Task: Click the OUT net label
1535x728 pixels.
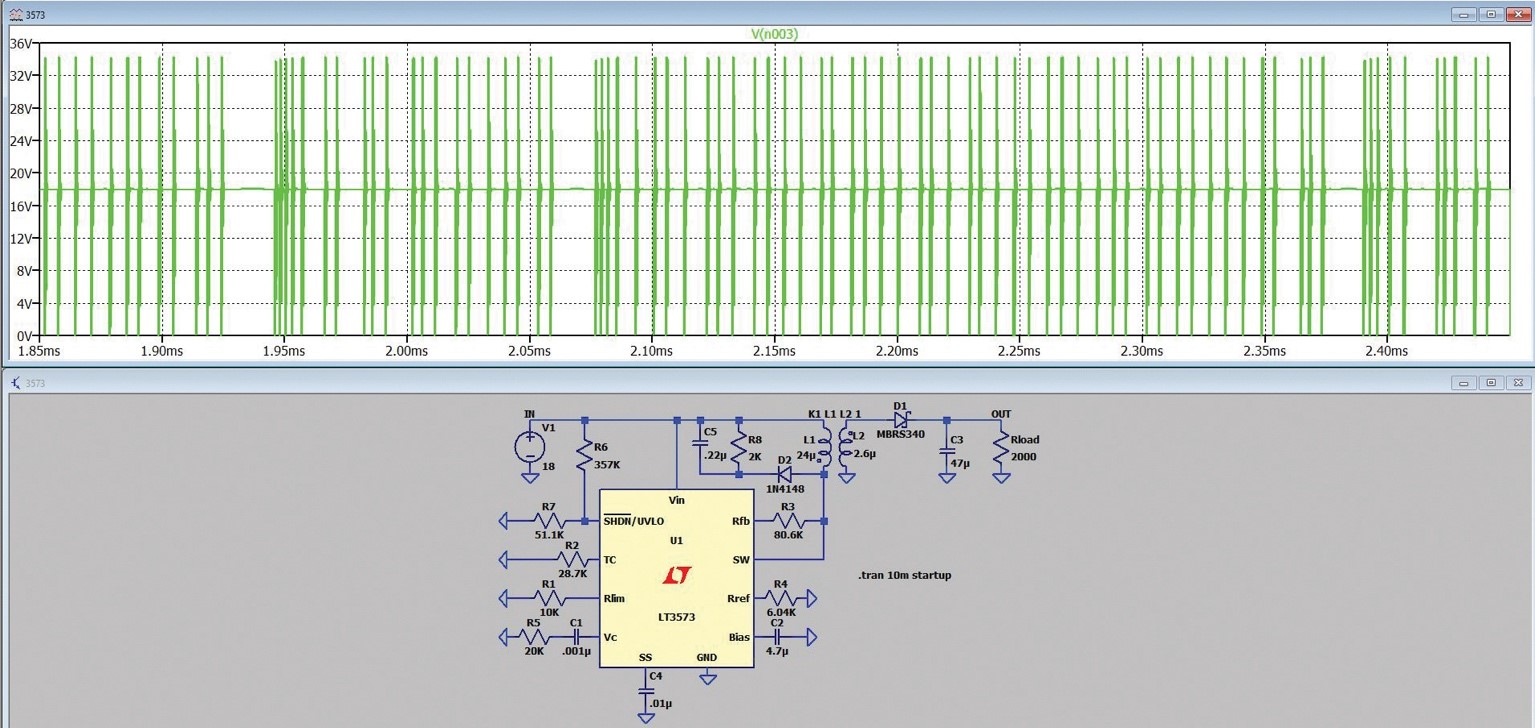Action: (1000, 413)
